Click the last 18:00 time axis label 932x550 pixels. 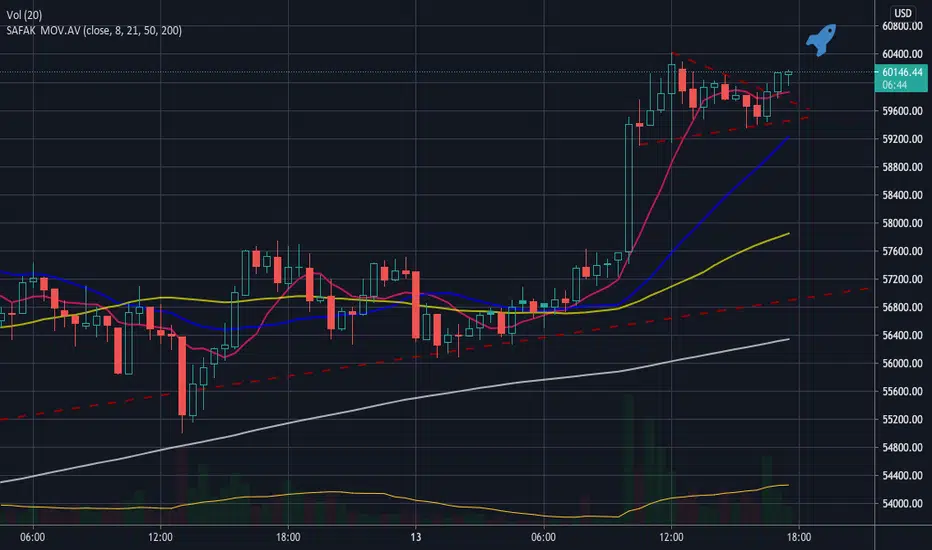[x=799, y=538]
